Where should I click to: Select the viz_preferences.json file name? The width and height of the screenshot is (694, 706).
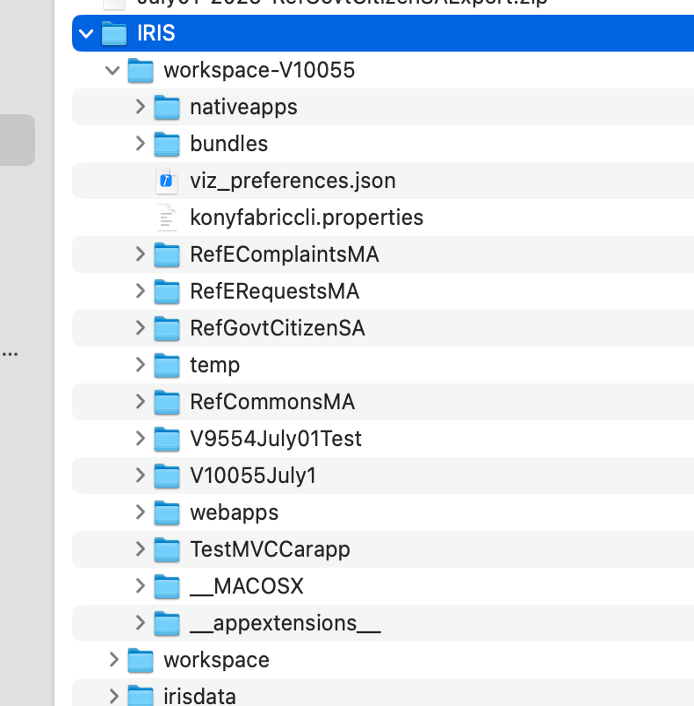pos(293,181)
